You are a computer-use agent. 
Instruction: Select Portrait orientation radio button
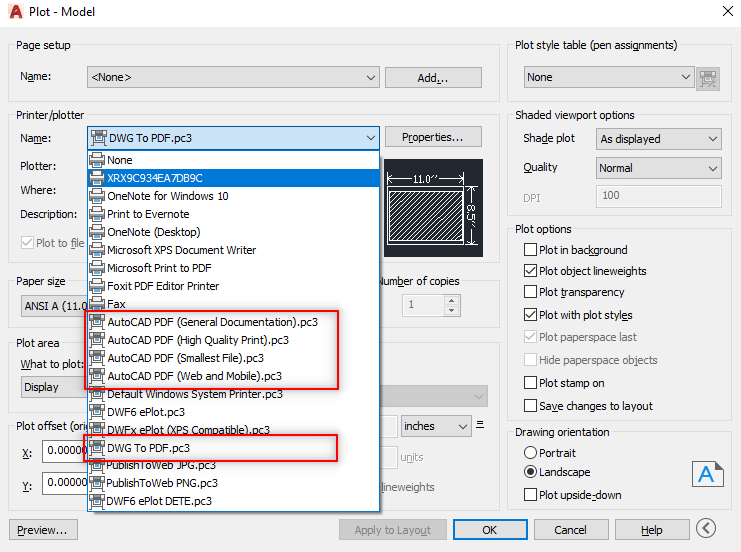click(530, 453)
